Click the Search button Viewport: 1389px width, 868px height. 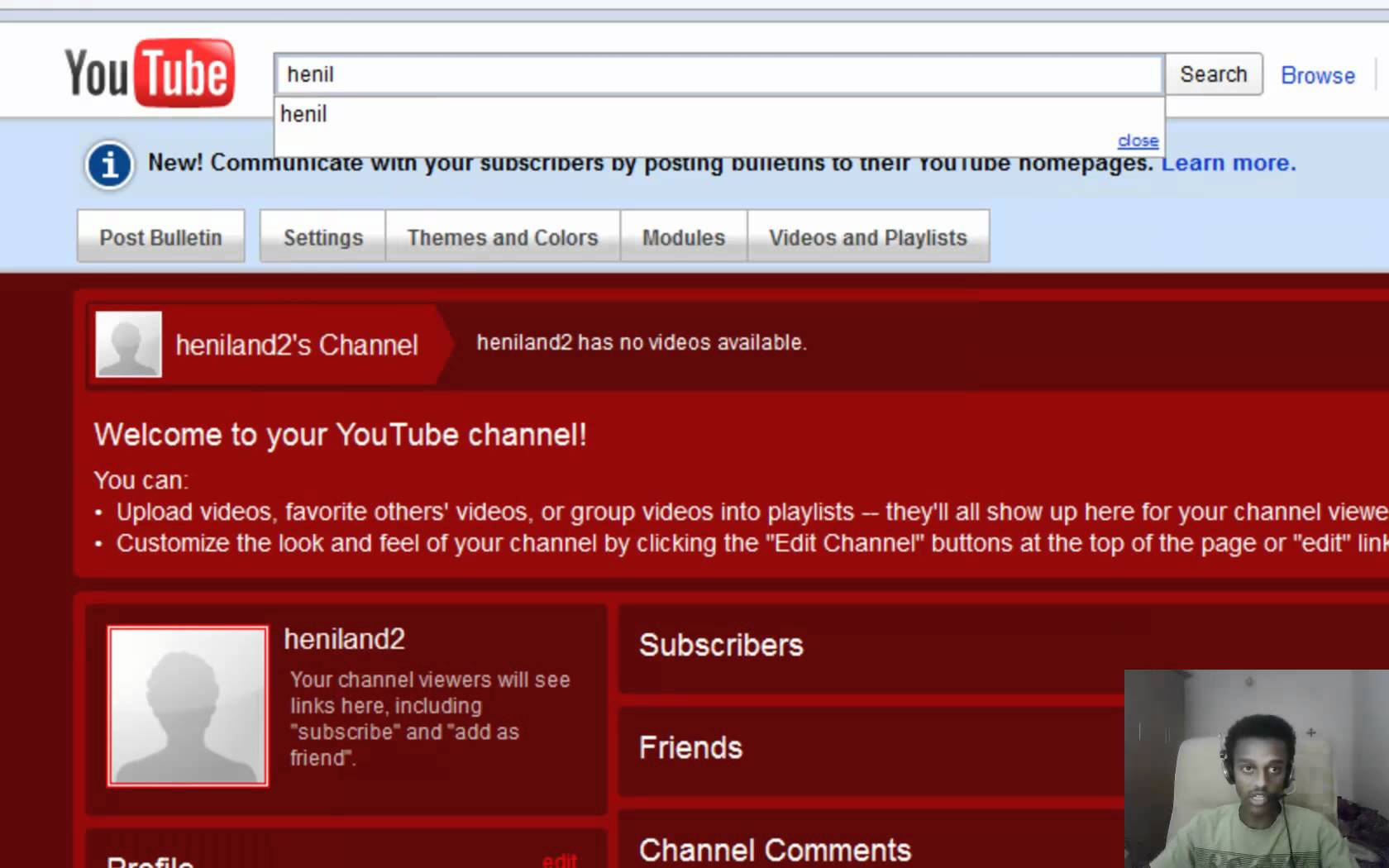point(1213,74)
